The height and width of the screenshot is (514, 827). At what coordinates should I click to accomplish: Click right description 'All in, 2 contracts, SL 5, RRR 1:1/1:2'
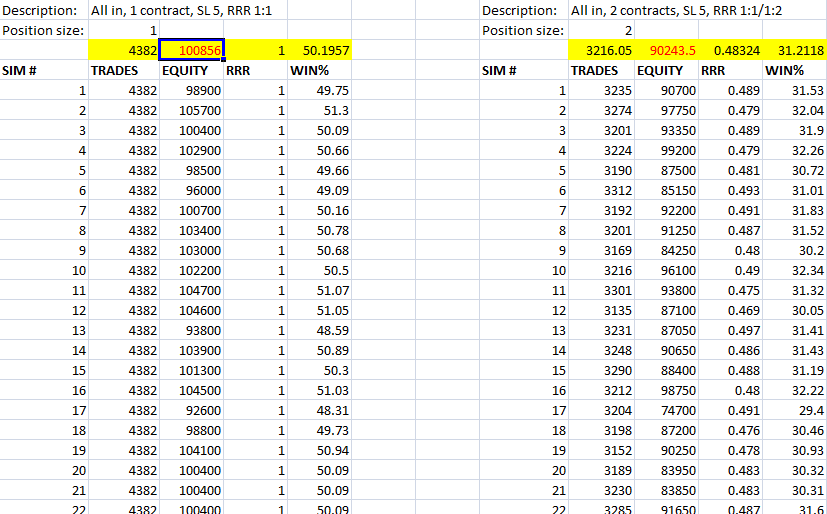677,11
